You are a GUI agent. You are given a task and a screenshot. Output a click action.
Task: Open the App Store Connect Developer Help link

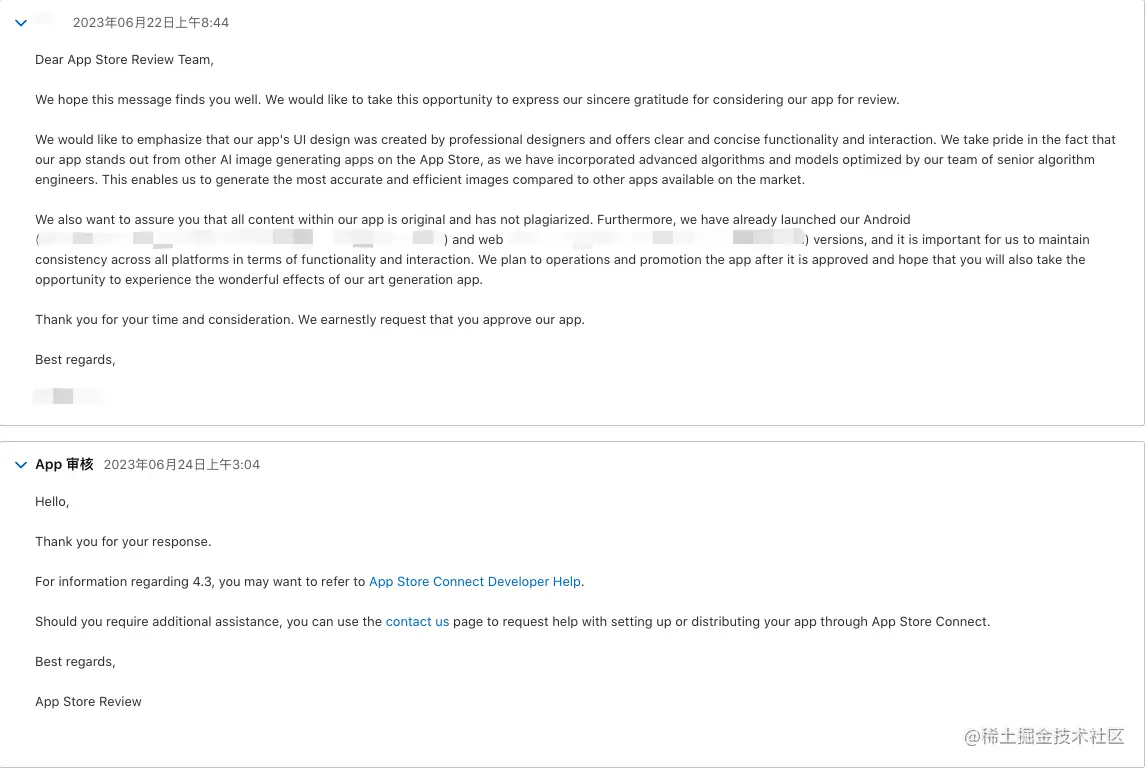click(475, 582)
